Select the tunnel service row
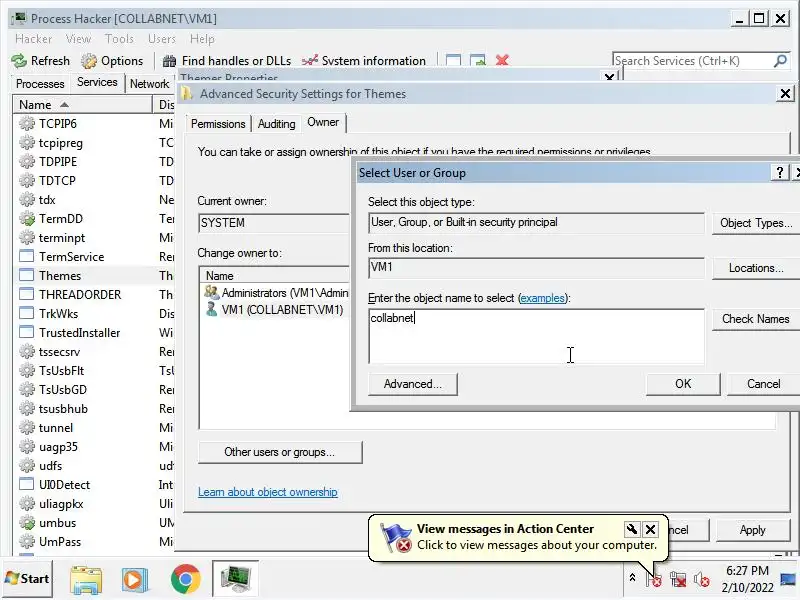The width and height of the screenshot is (800, 600). 93,428
